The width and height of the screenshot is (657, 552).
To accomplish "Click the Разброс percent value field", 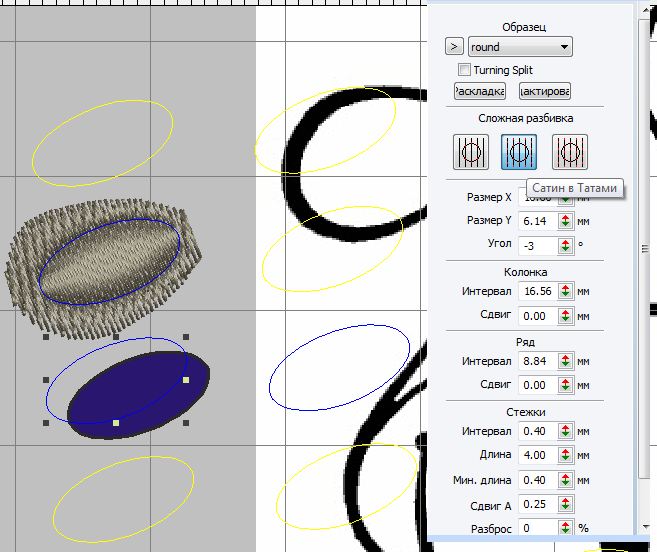I will click(538, 527).
